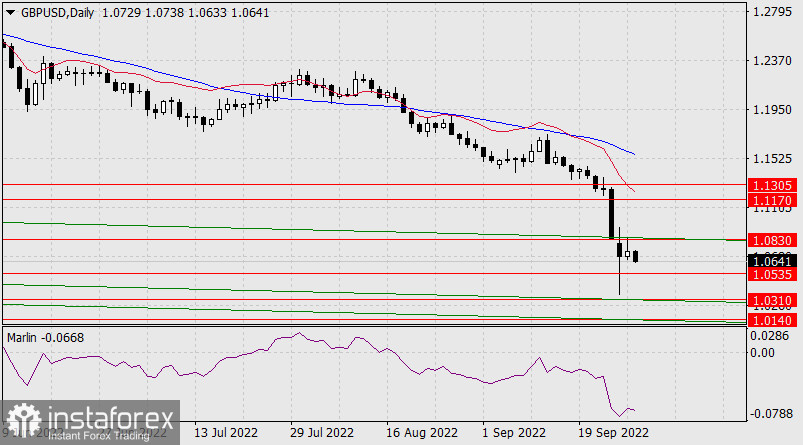Select the 1.0310 red price level label

772,300
